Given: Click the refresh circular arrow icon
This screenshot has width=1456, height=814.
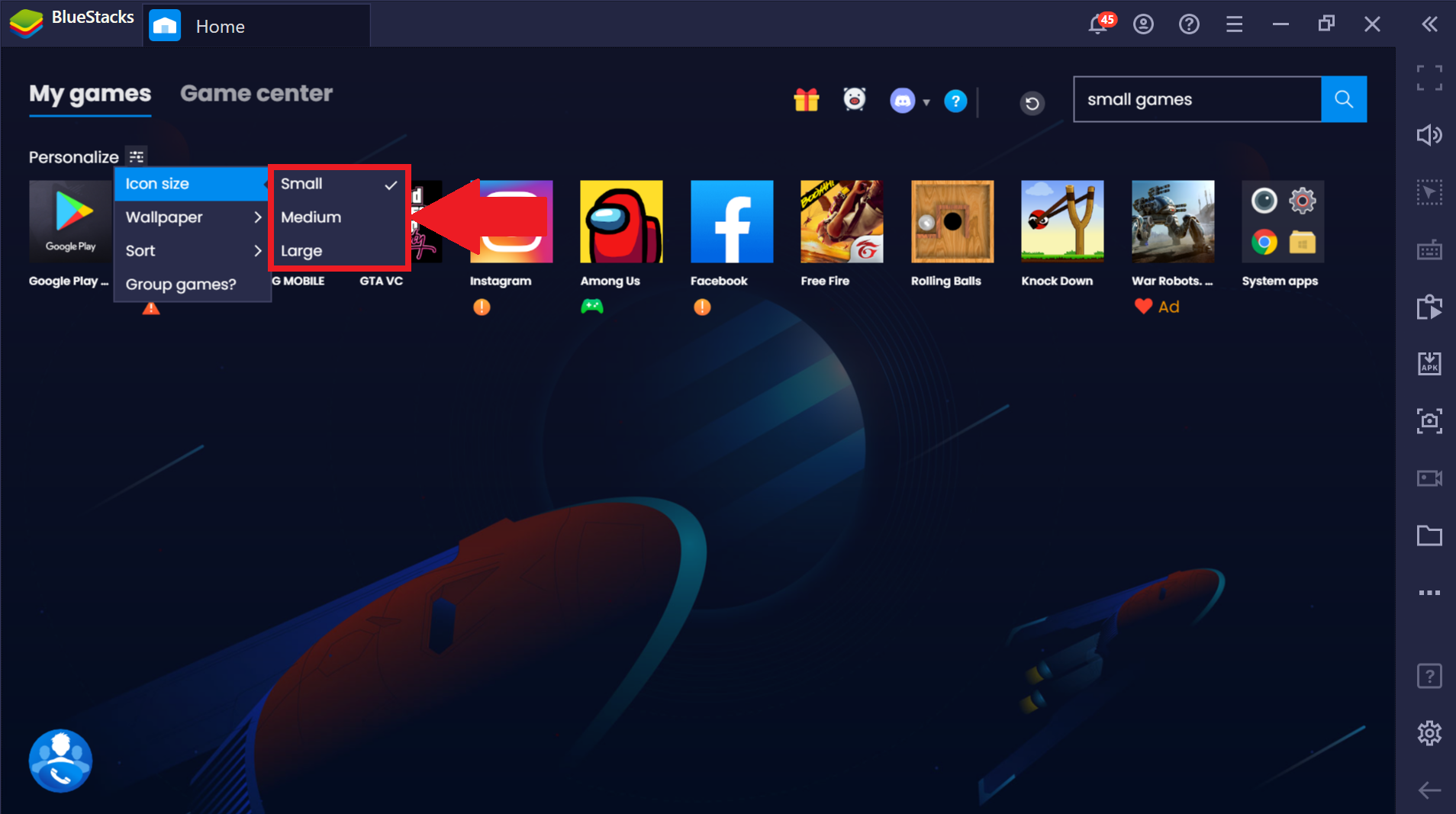Looking at the screenshot, I should pyautogui.click(x=1032, y=103).
